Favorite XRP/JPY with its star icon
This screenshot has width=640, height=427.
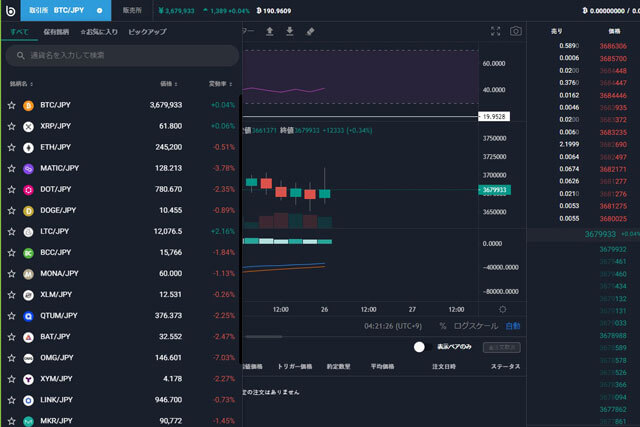coord(12,126)
